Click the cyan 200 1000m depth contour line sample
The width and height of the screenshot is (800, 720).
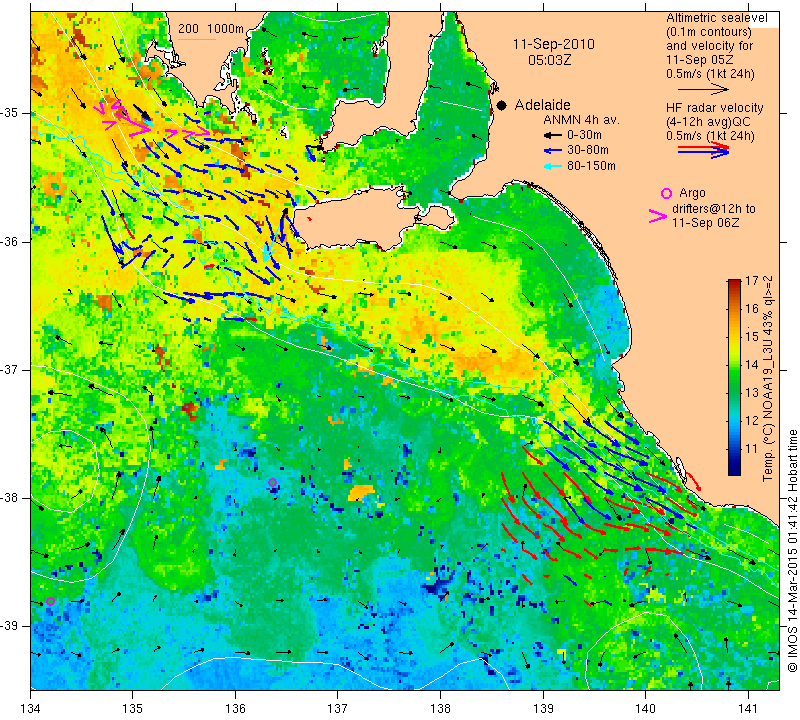point(197,39)
